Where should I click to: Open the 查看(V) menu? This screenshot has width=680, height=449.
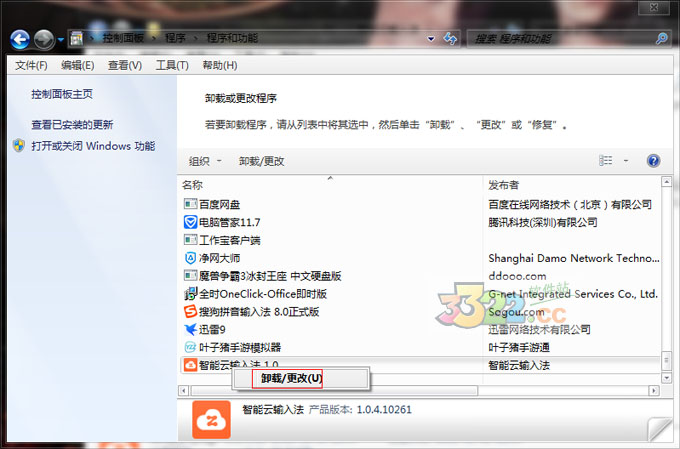(125, 66)
